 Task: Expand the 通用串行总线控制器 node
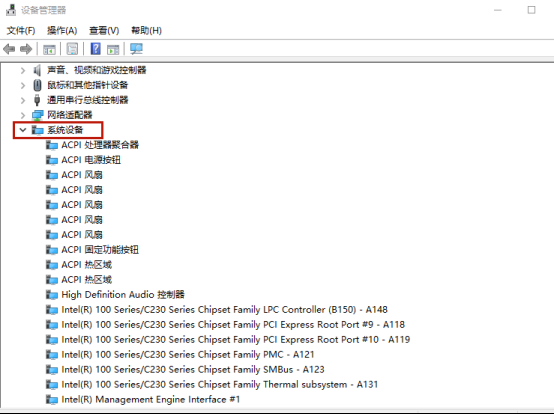pos(23,100)
